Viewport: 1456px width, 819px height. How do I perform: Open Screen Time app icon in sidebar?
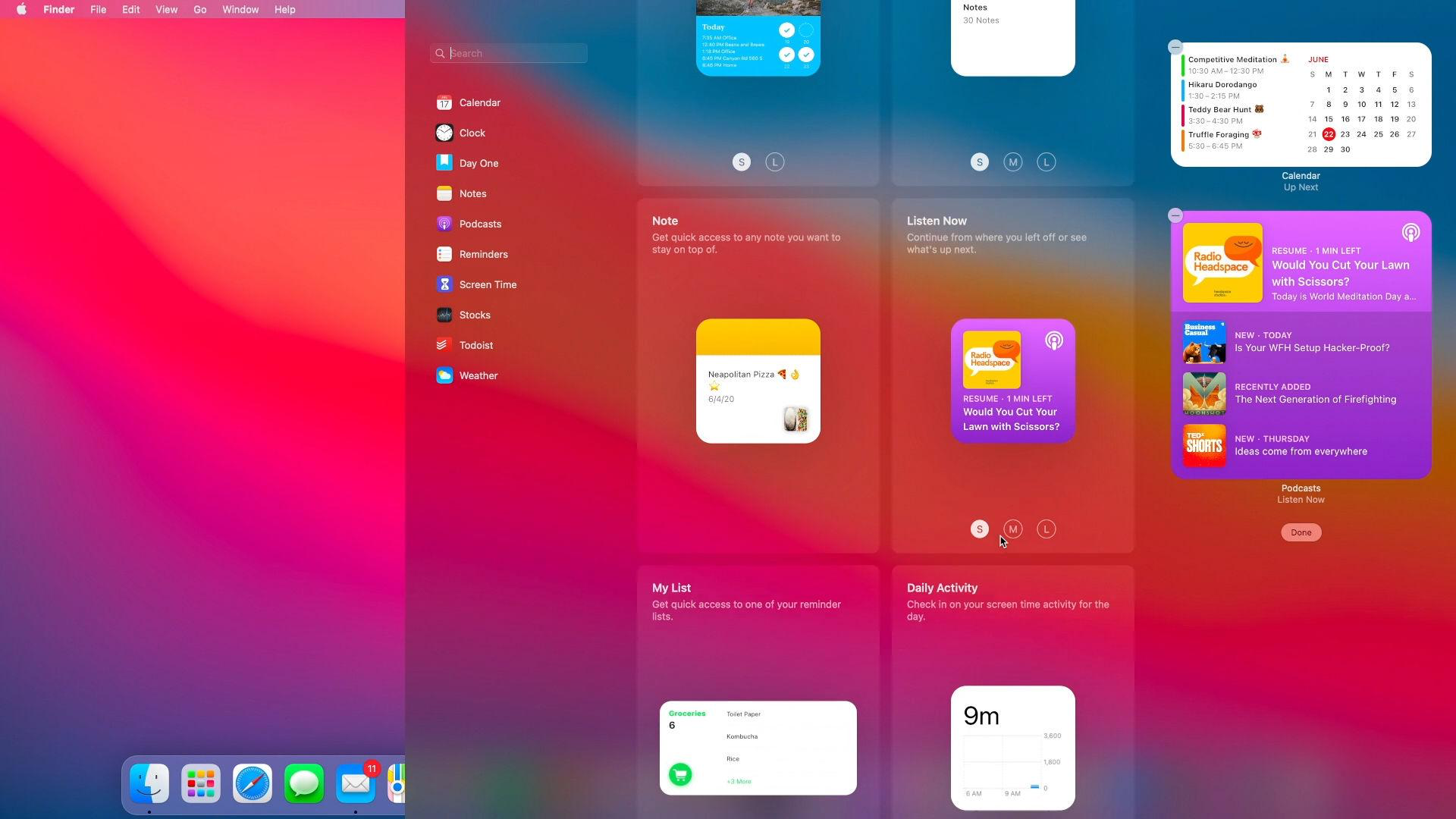coord(444,284)
